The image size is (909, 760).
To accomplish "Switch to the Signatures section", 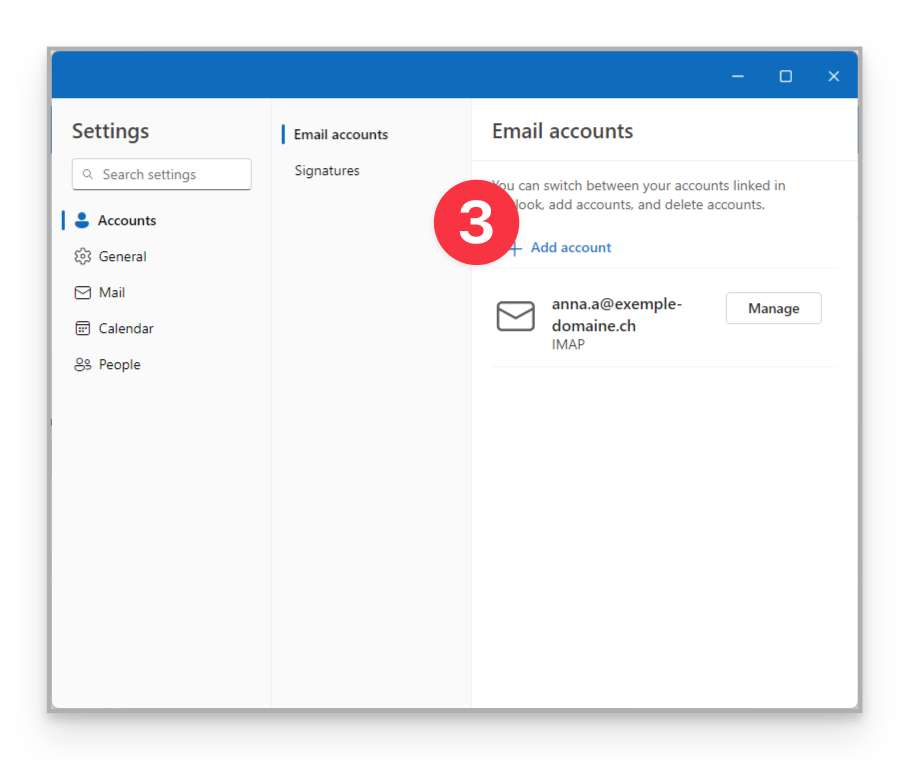I will pos(327,171).
